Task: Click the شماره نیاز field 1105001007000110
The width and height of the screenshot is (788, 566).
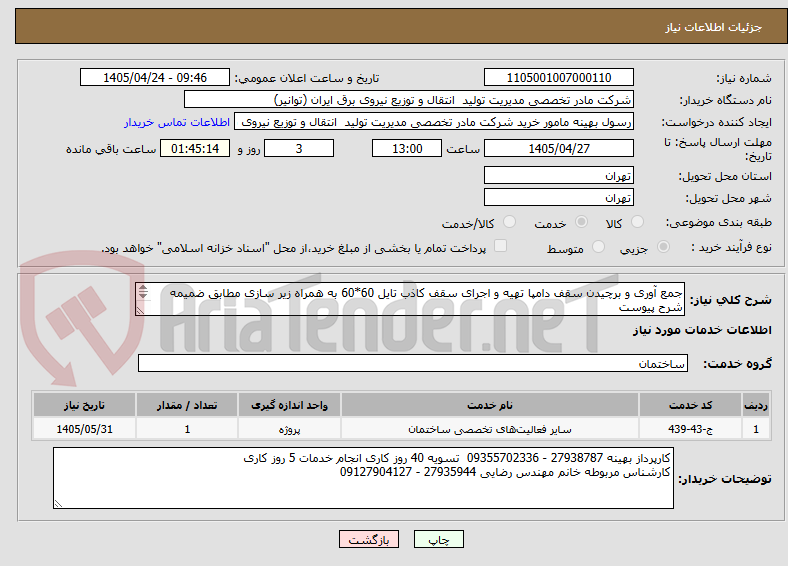Action: (x=559, y=77)
